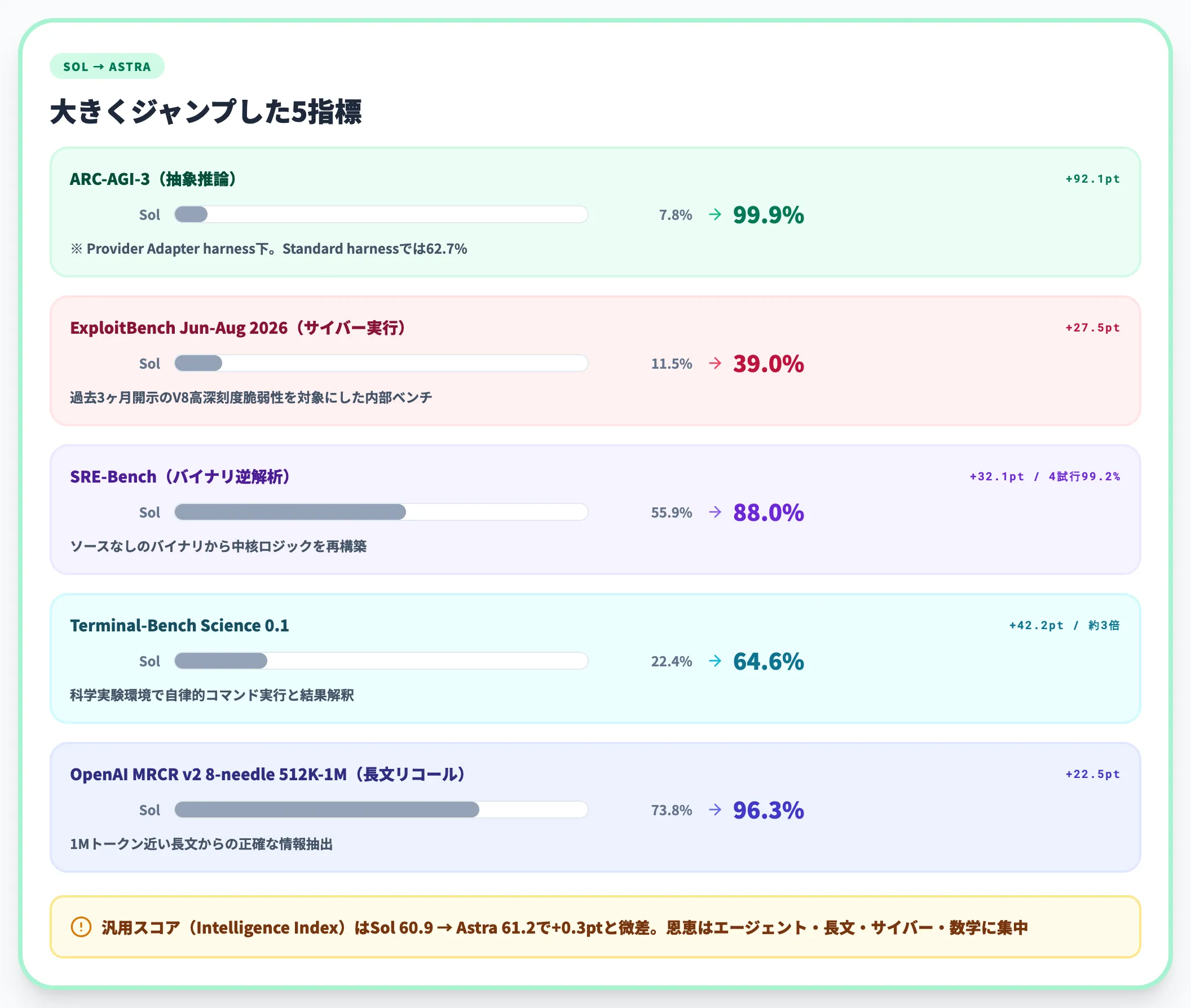Click the 過去3ヶ月開示のV8 description text
This screenshot has height=1008, width=1191.
pos(251,397)
